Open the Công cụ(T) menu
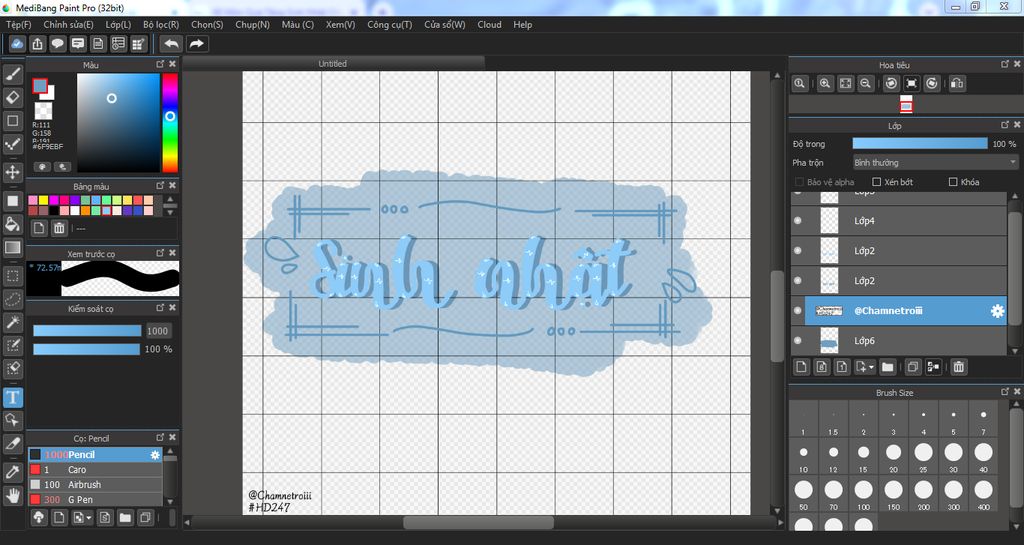1024x545 pixels. [390, 24]
